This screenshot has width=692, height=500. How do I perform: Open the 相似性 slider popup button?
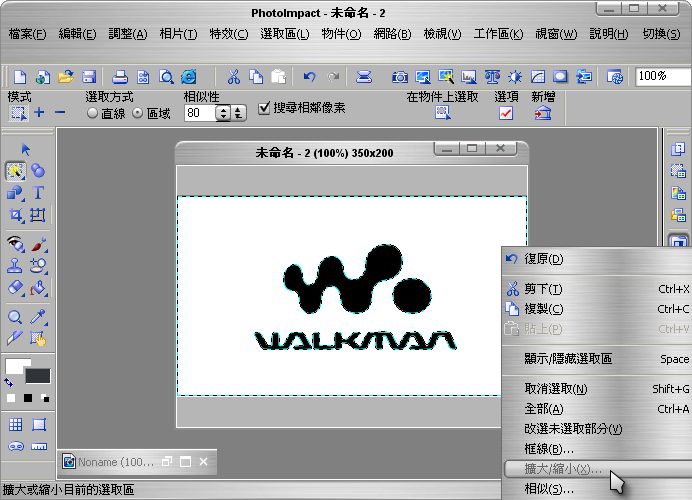pyautogui.click(x=238, y=113)
